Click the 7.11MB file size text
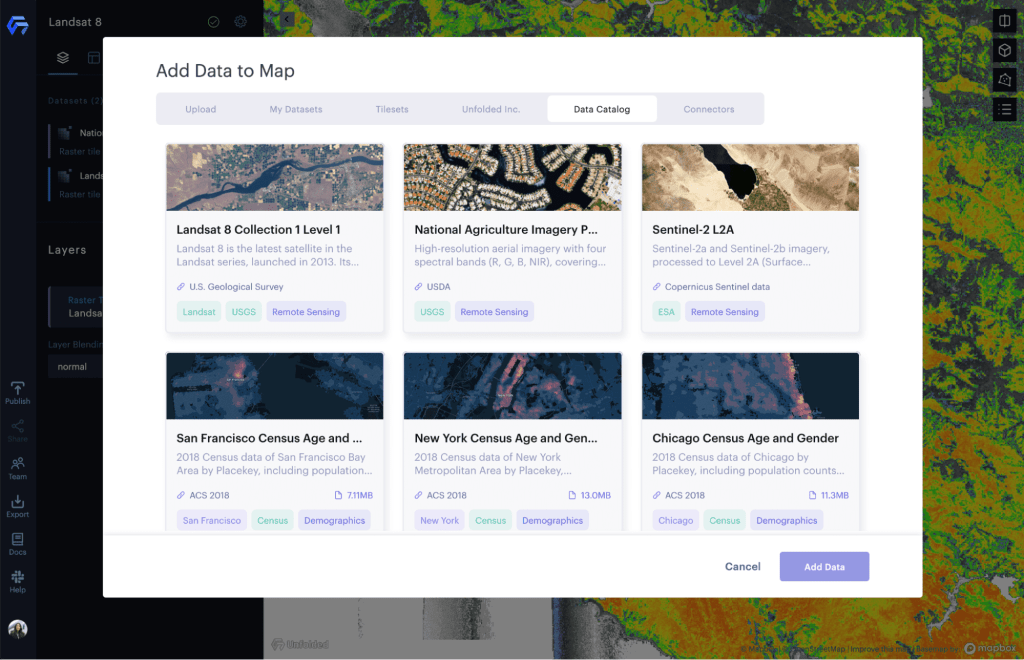 (x=360, y=495)
